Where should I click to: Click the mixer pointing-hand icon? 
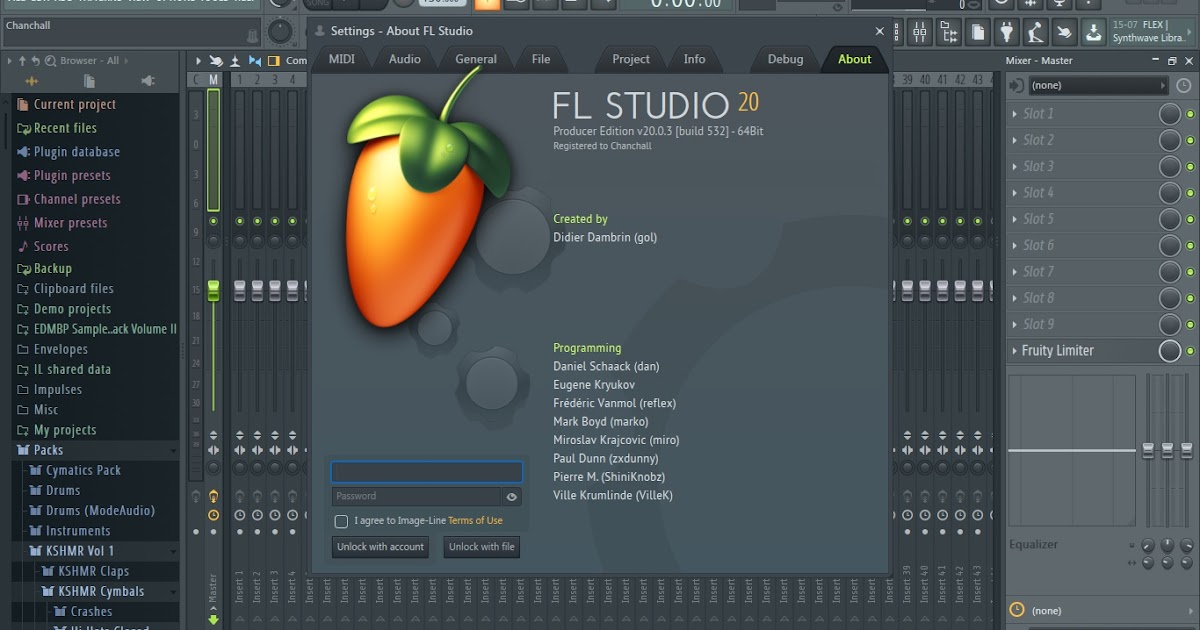point(215,61)
